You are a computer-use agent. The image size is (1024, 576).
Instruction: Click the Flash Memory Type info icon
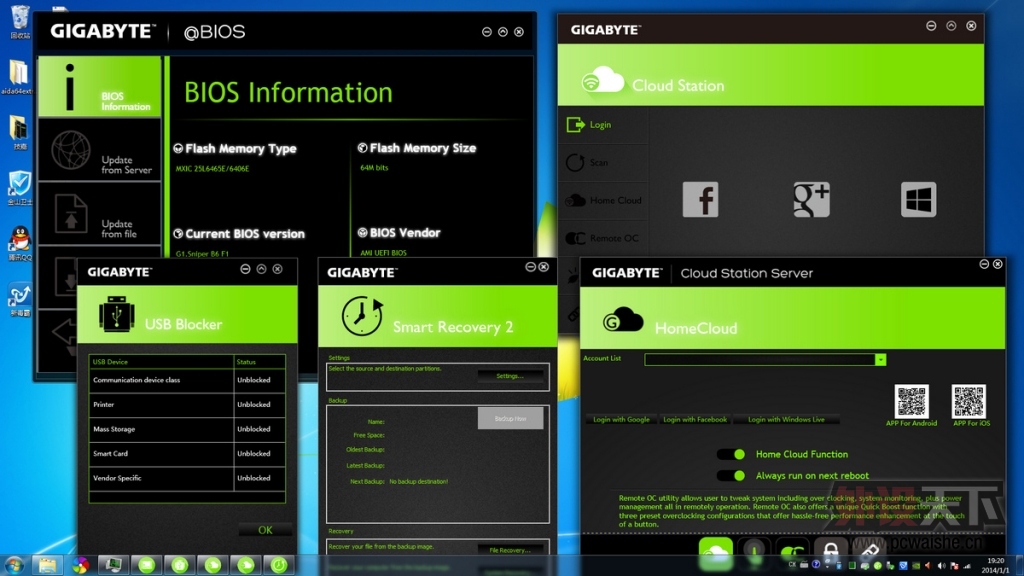[x=178, y=149]
